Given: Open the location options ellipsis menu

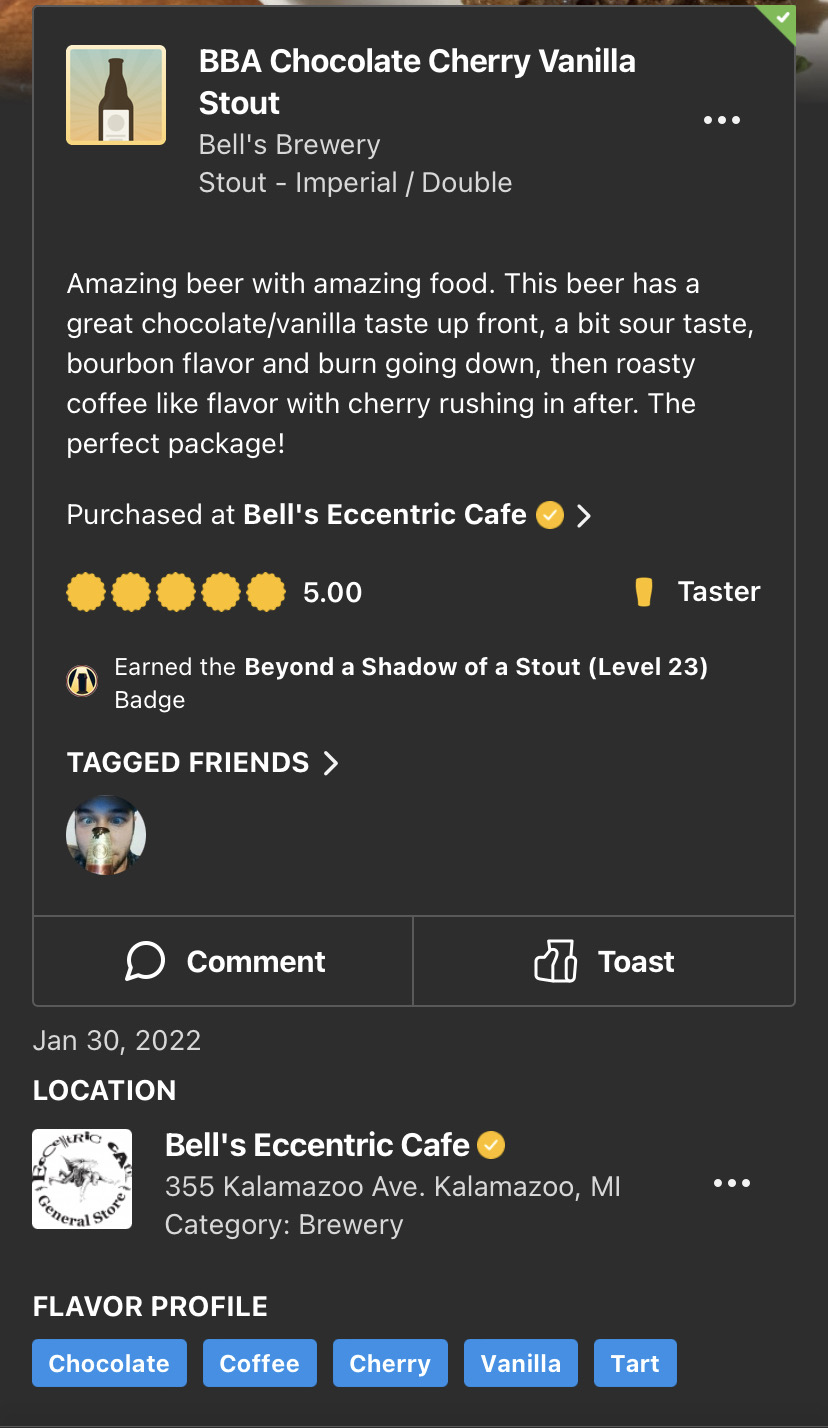Looking at the screenshot, I should (x=731, y=1184).
